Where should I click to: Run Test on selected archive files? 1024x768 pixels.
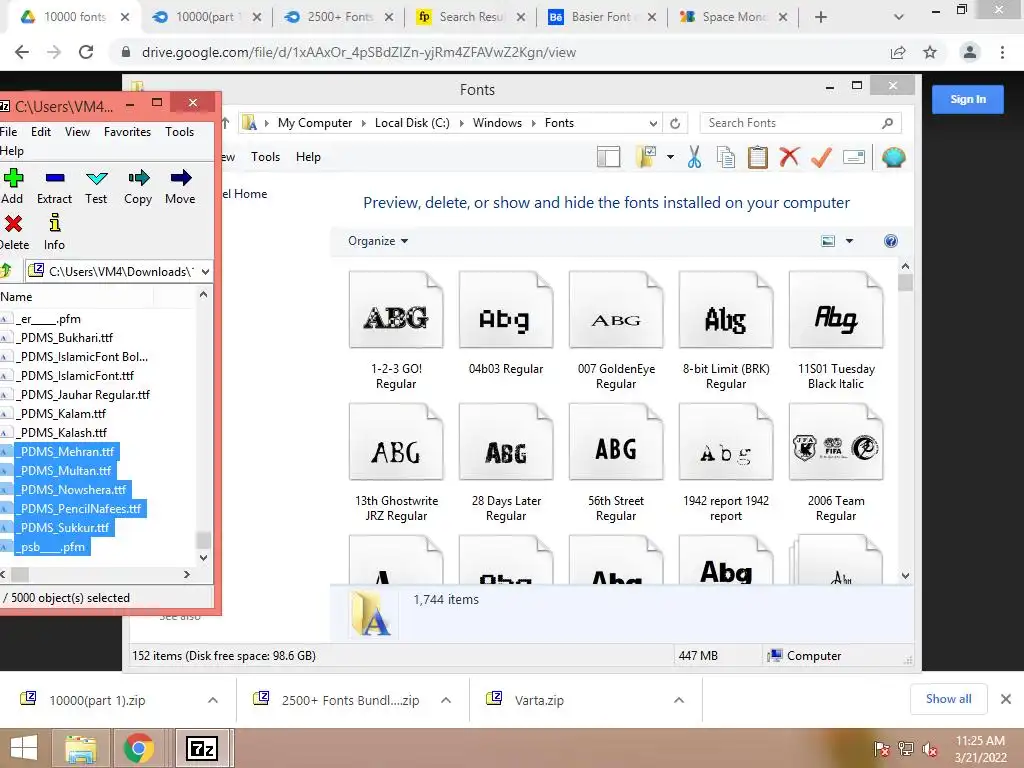[x=97, y=178]
